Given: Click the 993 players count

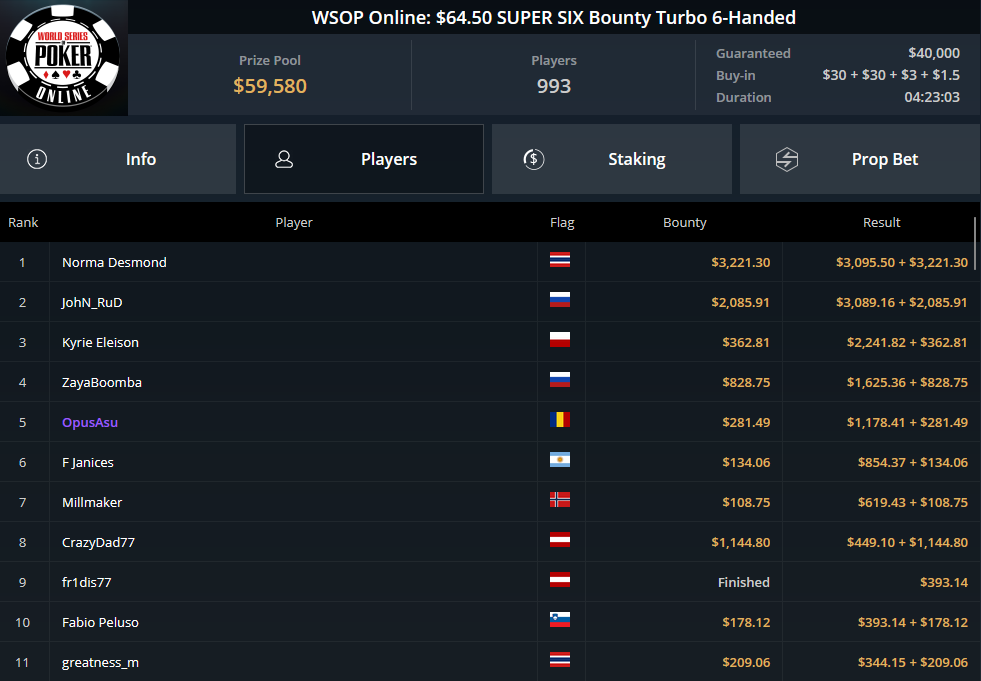Looking at the screenshot, I should coord(554,86).
